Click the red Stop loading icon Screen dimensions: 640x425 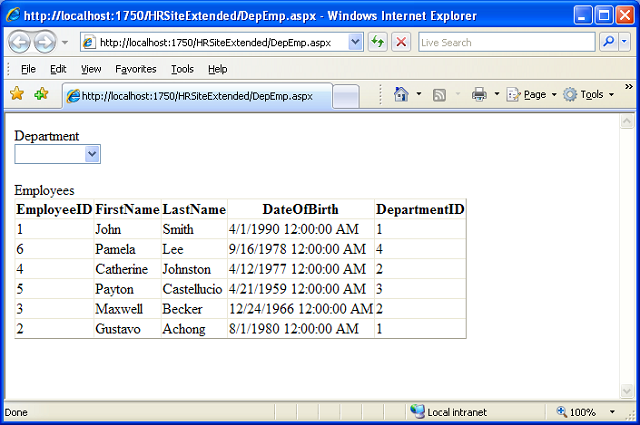coord(401,42)
